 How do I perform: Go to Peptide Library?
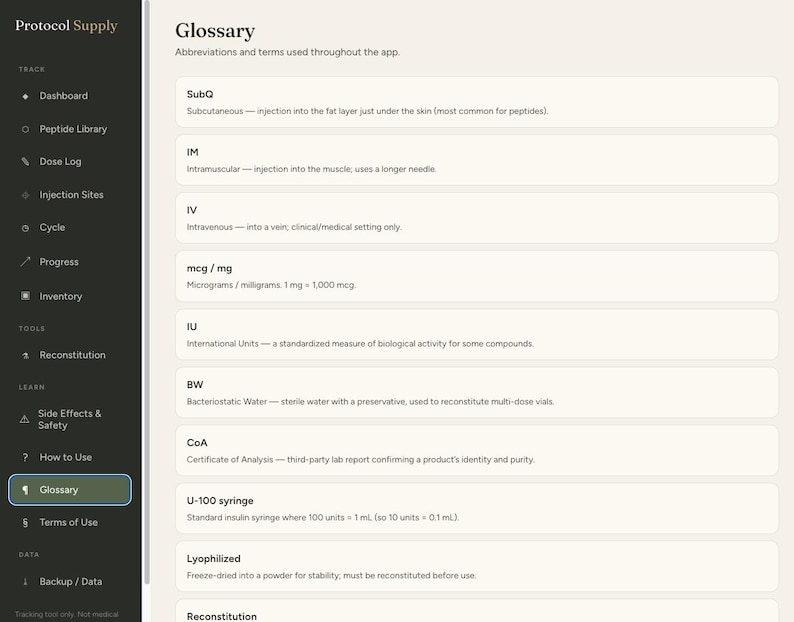(70, 129)
